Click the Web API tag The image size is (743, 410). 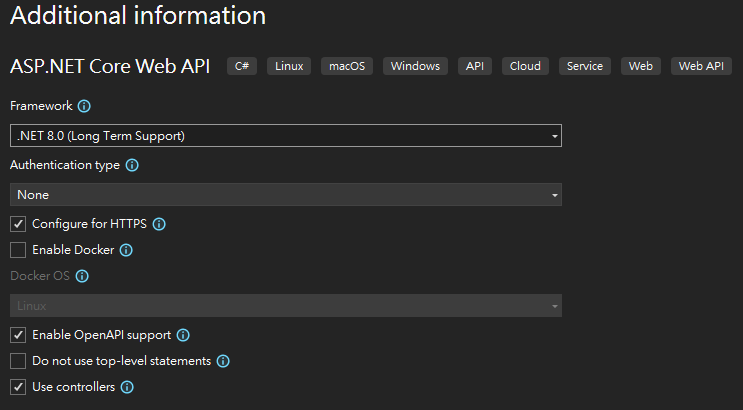701,66
